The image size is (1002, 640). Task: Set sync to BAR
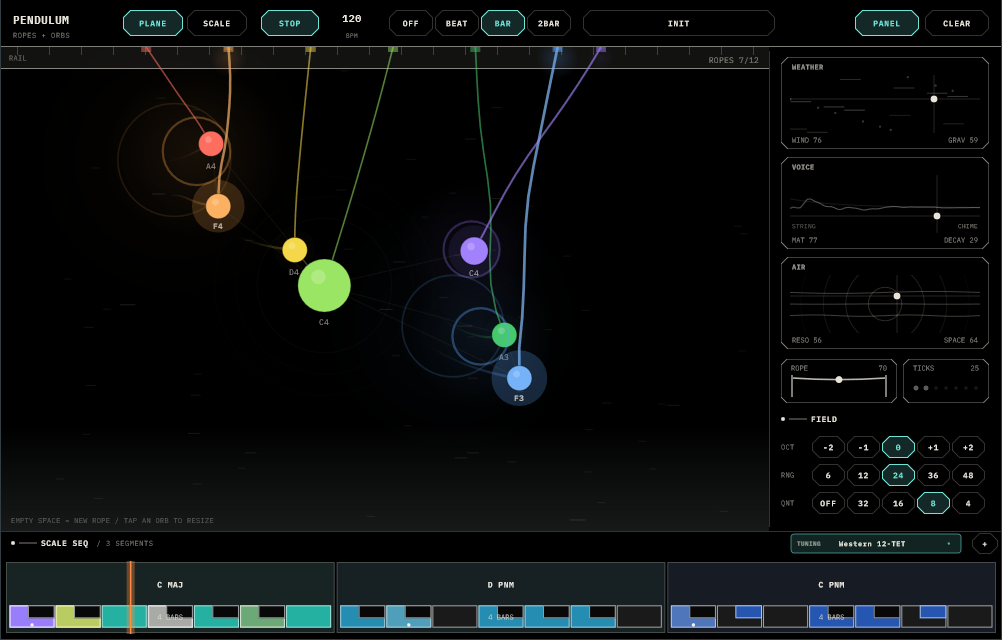pos(503,24)
